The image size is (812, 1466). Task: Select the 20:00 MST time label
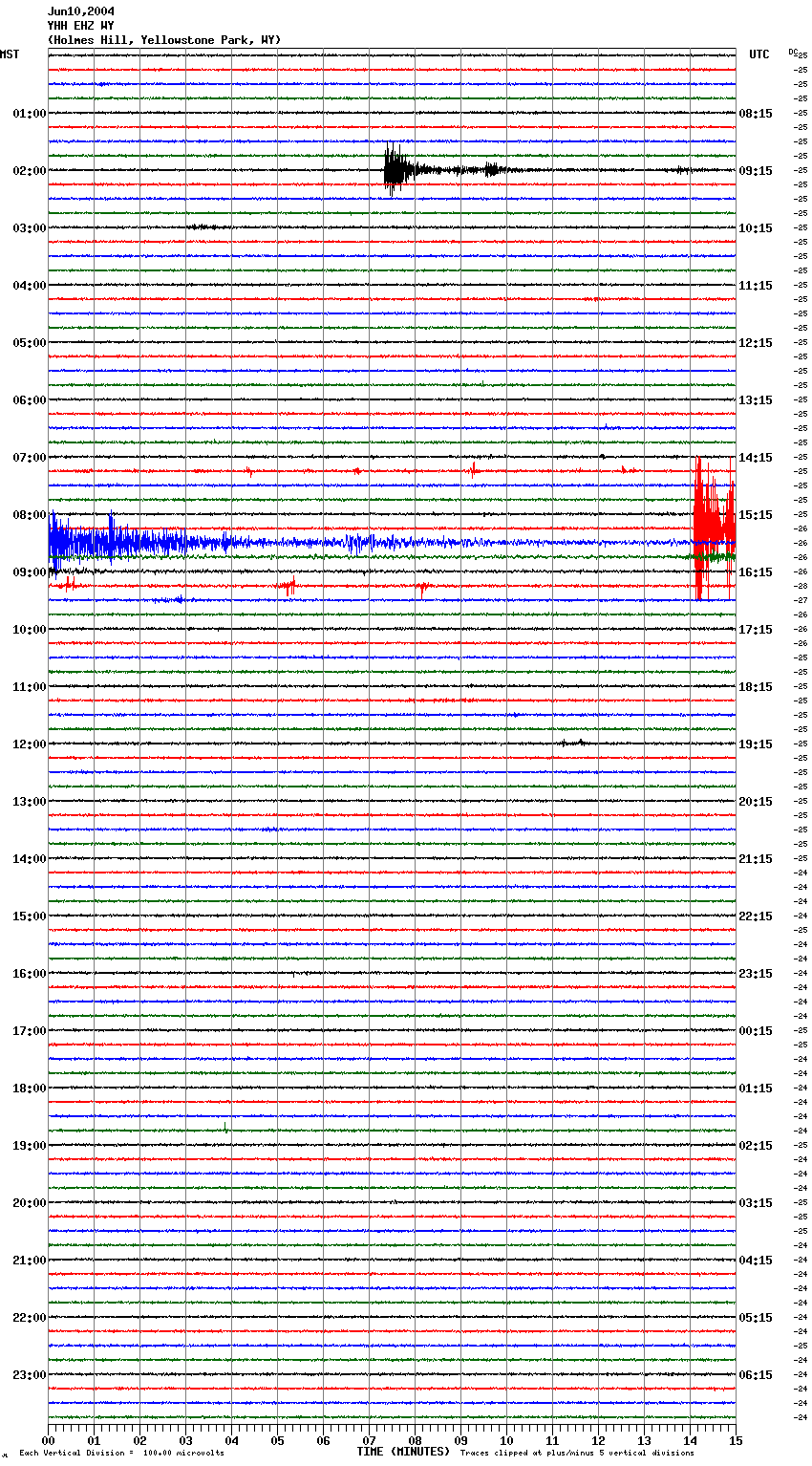(30, 1203)
